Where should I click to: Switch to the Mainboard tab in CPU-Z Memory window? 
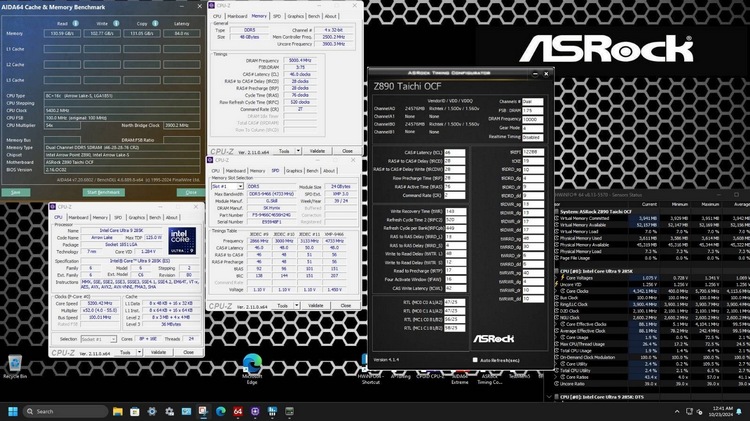click(237, 16)
